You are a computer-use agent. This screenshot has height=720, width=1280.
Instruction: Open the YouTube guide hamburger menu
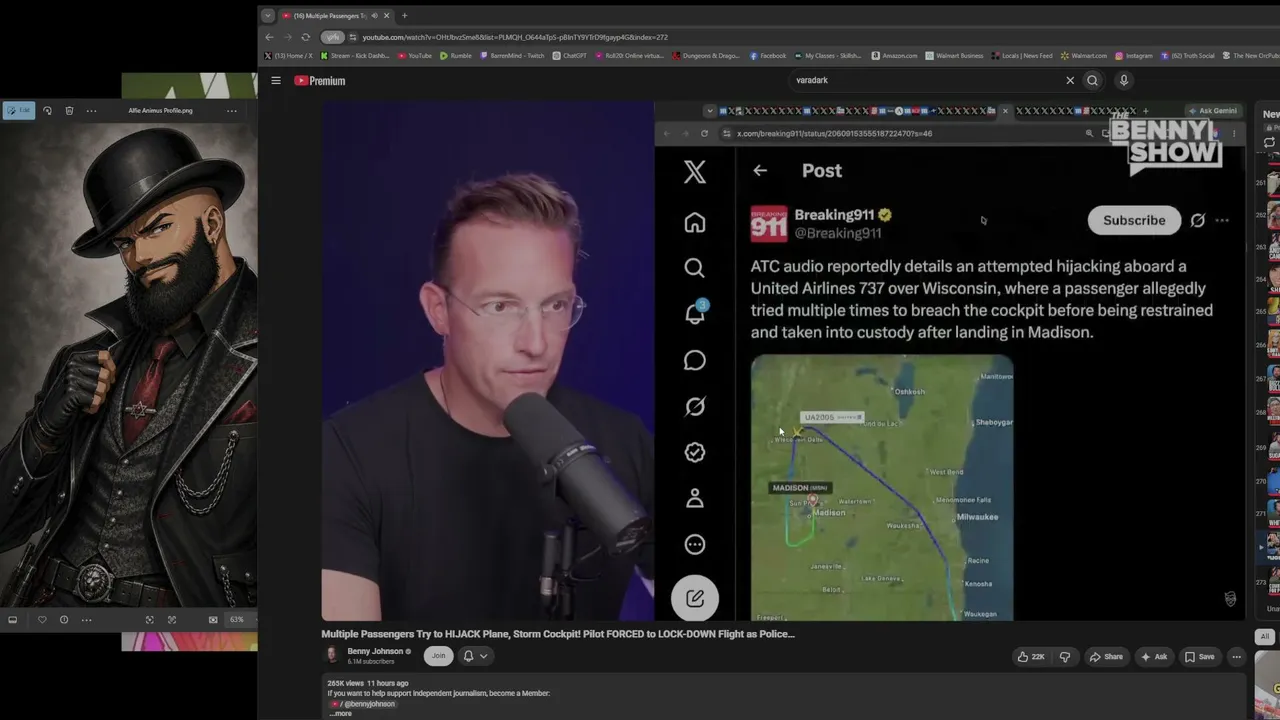tap(276, 81)
